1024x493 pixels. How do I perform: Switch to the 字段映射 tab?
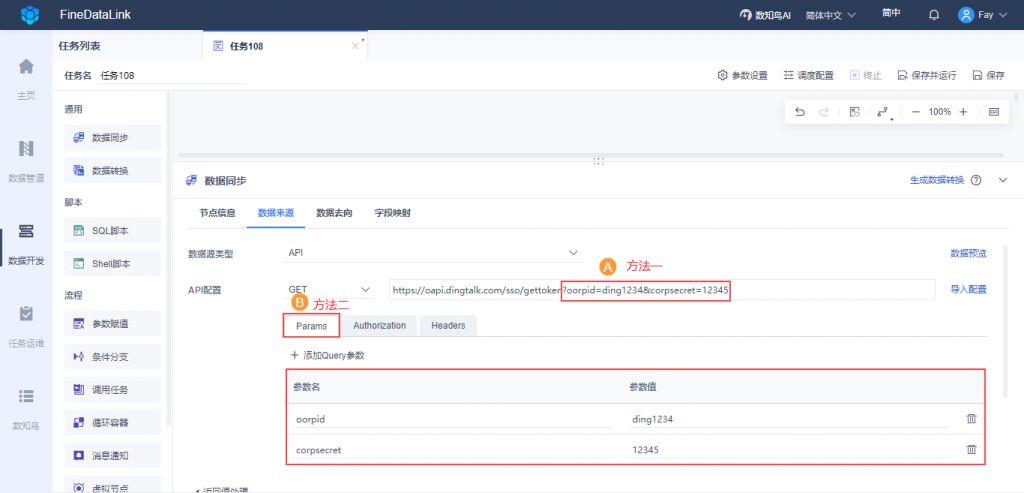(392, 213)
